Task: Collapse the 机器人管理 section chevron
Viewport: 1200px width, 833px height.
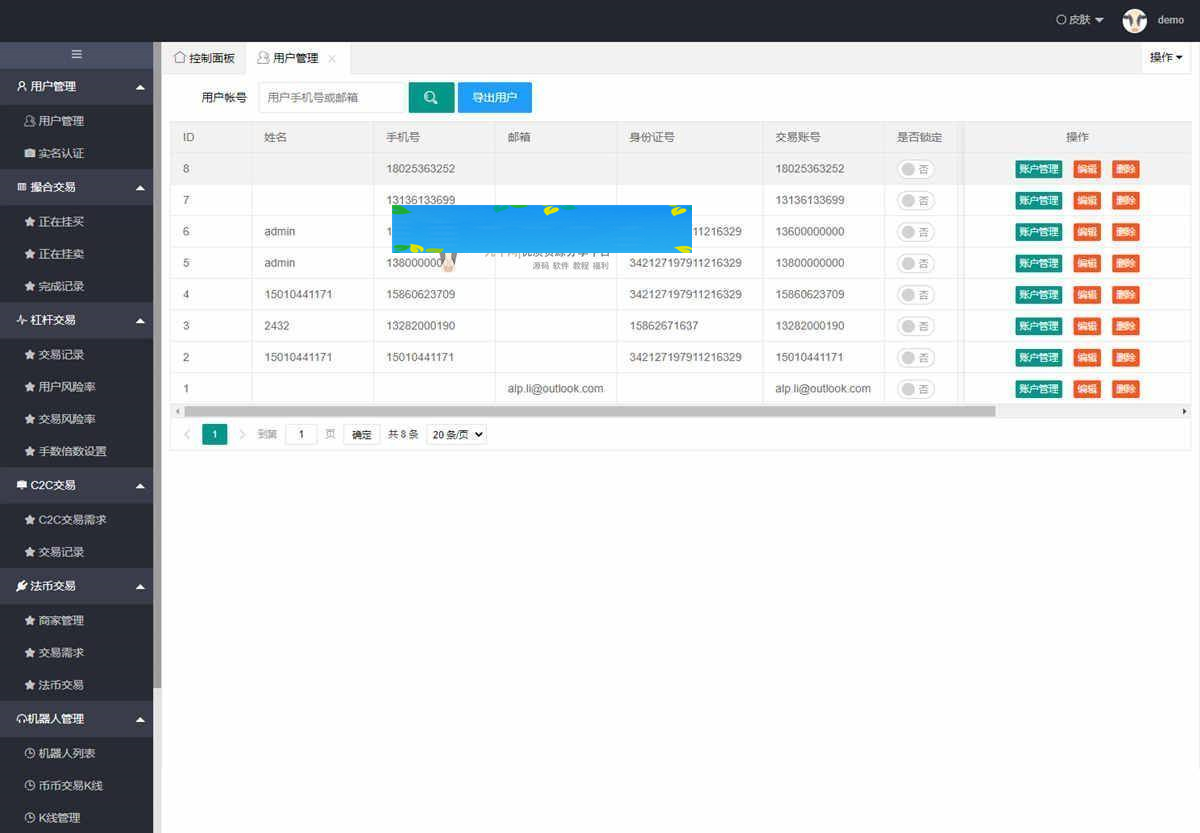Action: point(139,718)
